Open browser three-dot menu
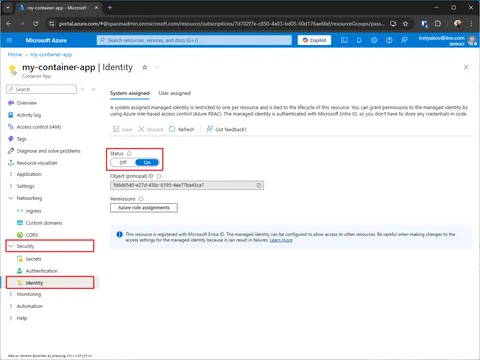 (x=471, y=24)
